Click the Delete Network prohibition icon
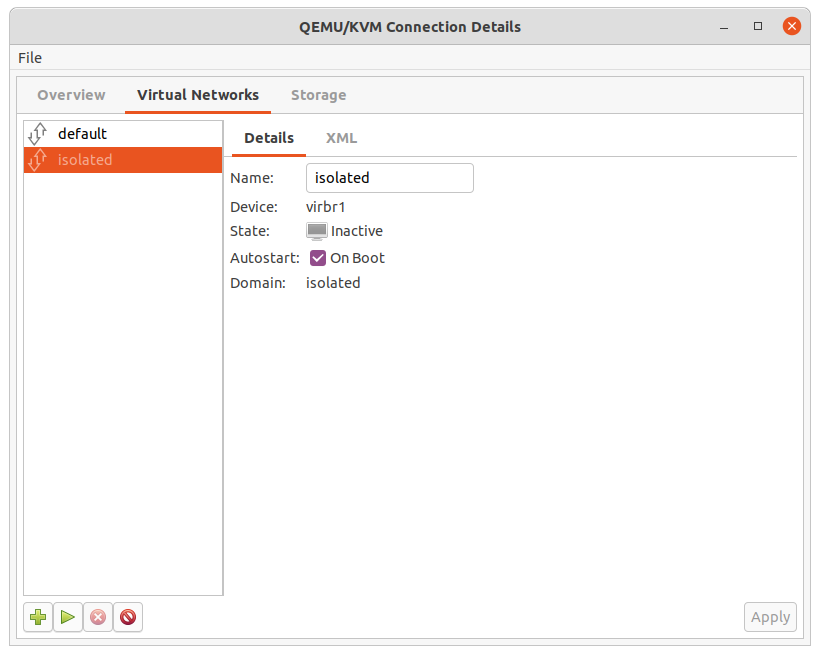Image resolution: width=820 pixels, height=655 pixels. [128, 617]
